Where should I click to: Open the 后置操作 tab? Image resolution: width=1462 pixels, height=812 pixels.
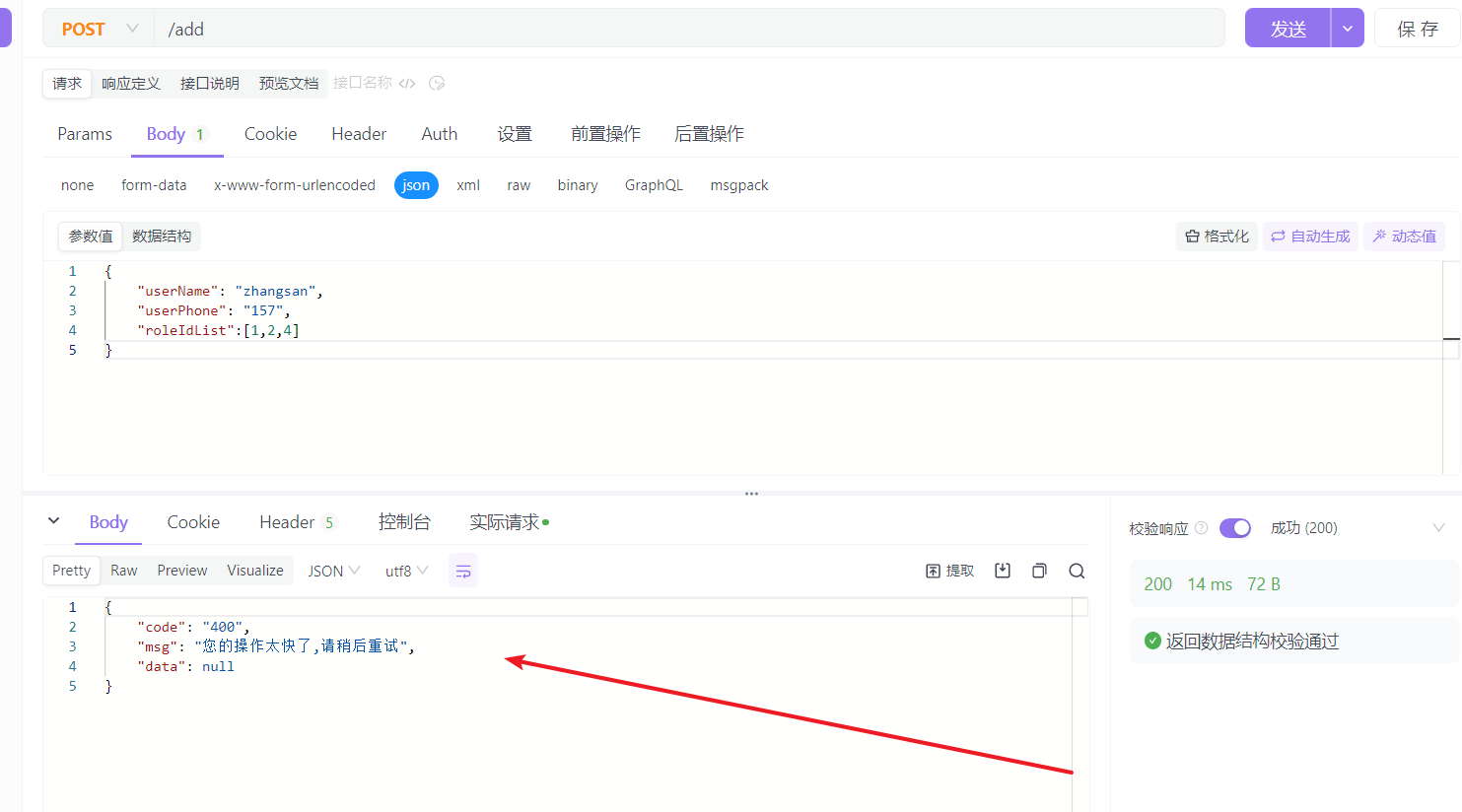click(x=709, y=134)
